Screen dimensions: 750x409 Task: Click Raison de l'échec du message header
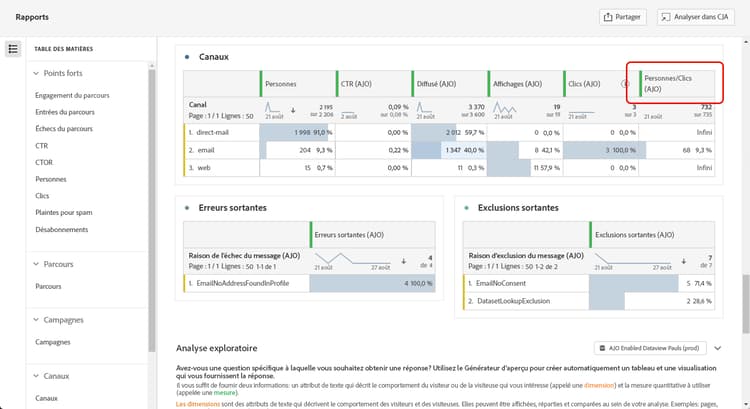click(244, 256)
